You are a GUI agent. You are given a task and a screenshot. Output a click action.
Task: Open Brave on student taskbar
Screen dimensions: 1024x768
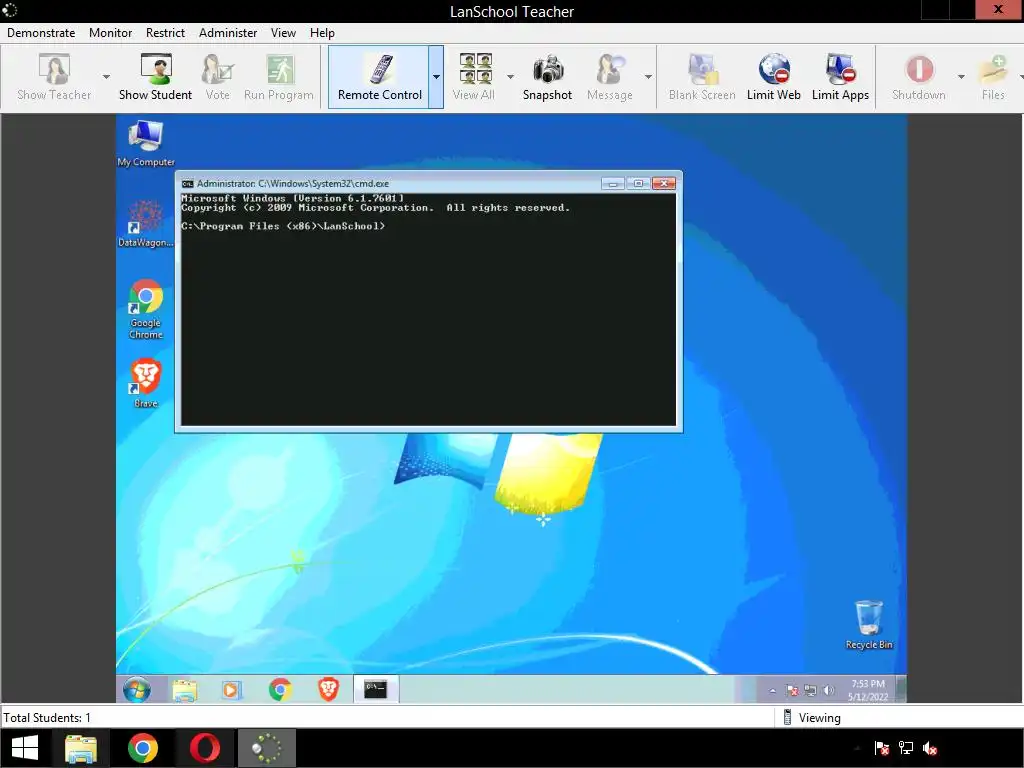(x=328, y=690)
